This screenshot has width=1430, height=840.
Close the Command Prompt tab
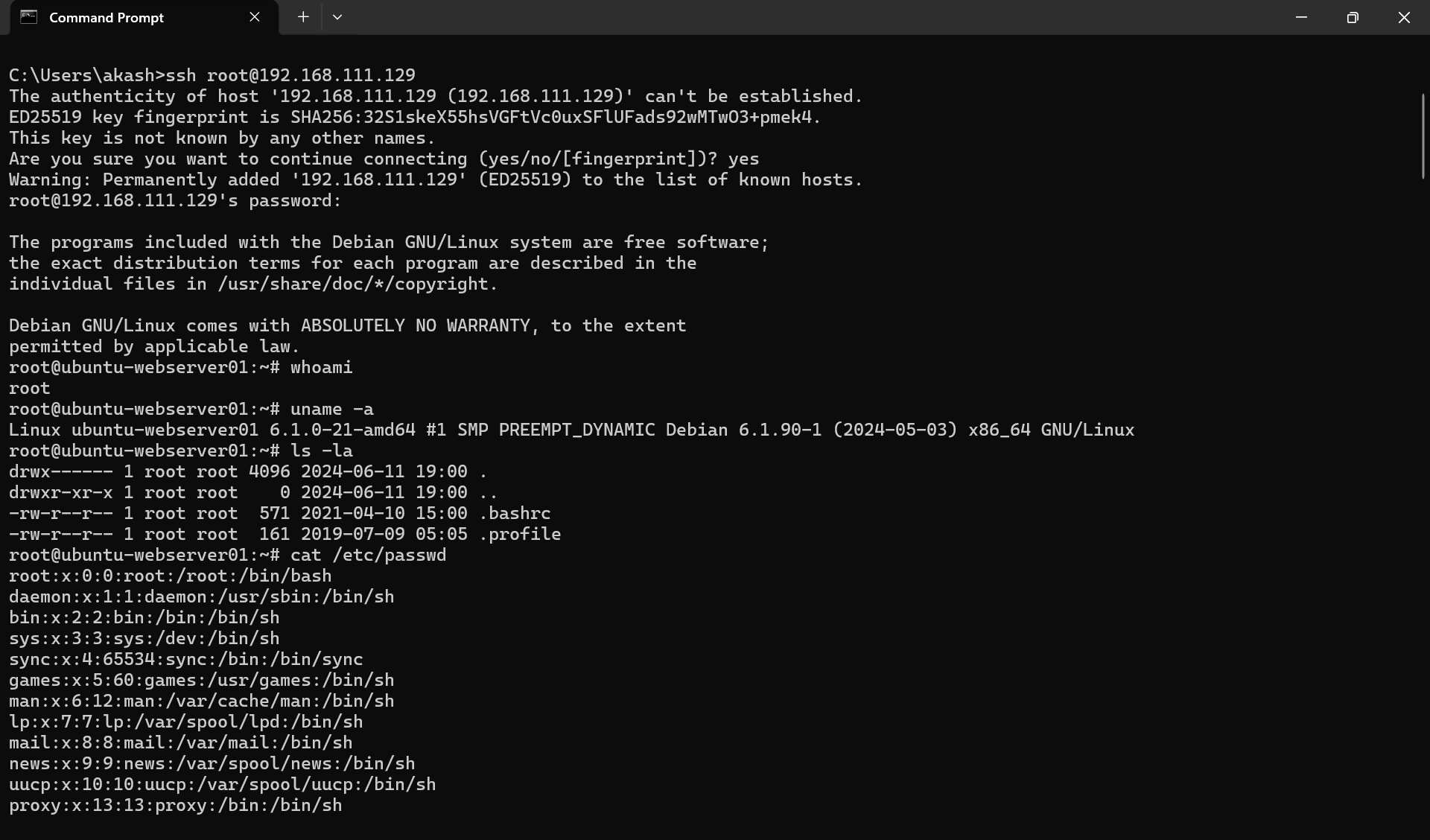tap(255, 17)
